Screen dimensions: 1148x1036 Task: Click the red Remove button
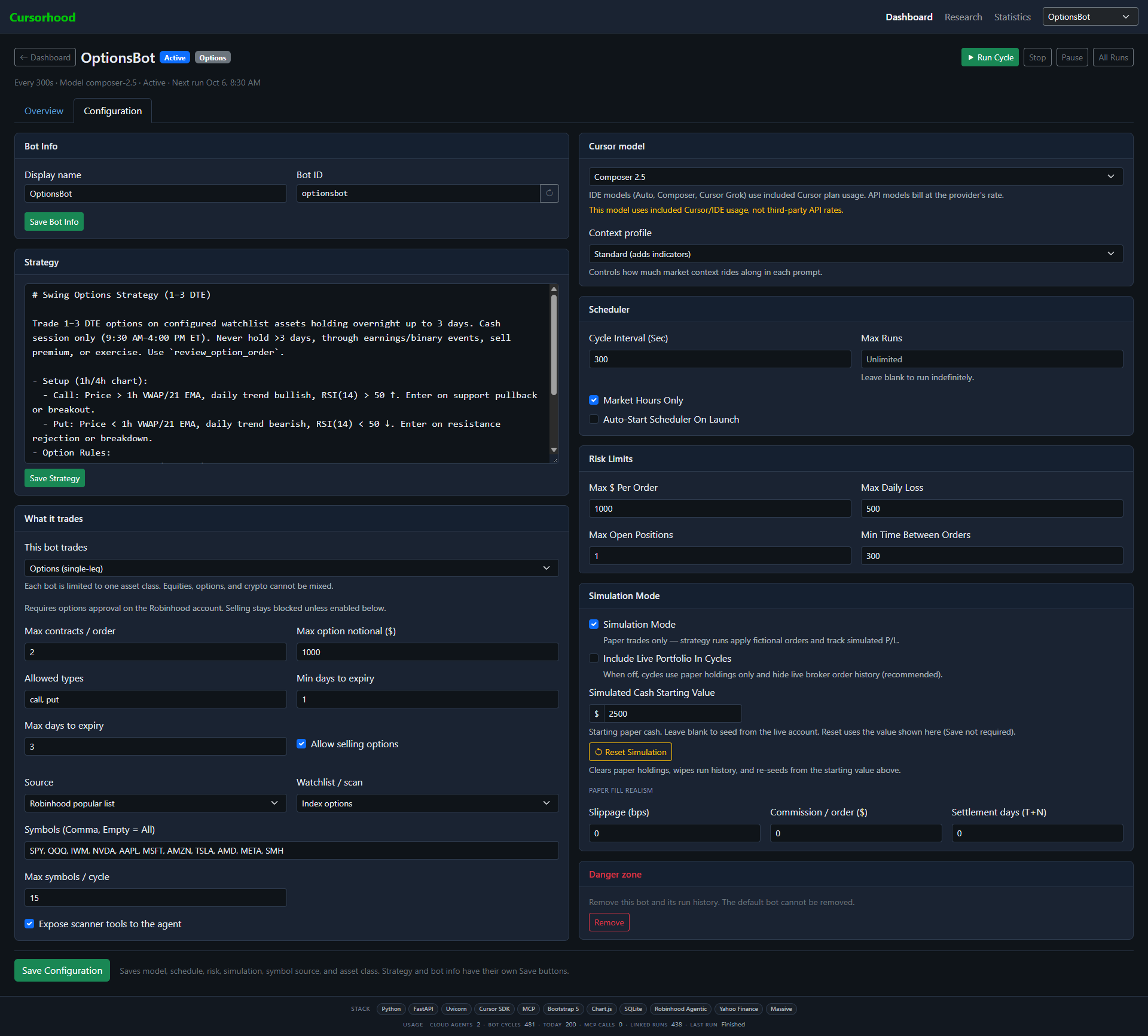pyautogui.click(x=609, y=922)
